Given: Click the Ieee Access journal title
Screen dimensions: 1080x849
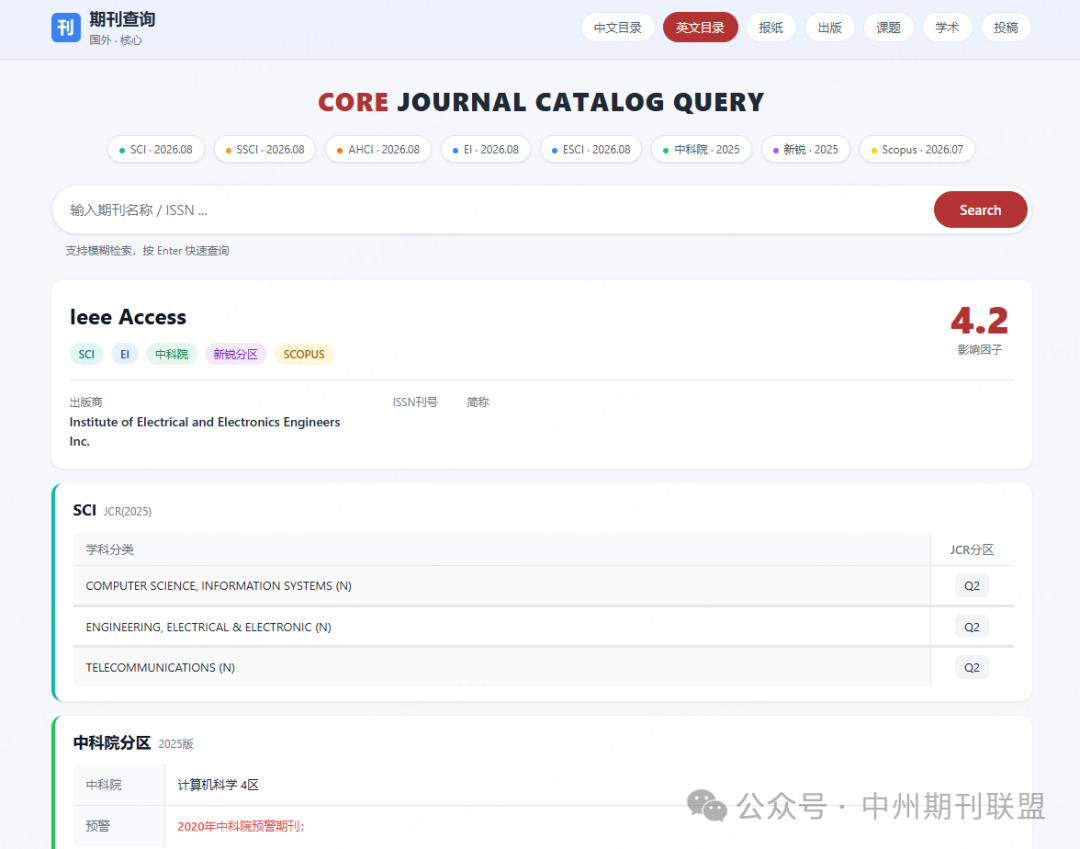Looking at the screenshot, I should [x=128, y=317].
